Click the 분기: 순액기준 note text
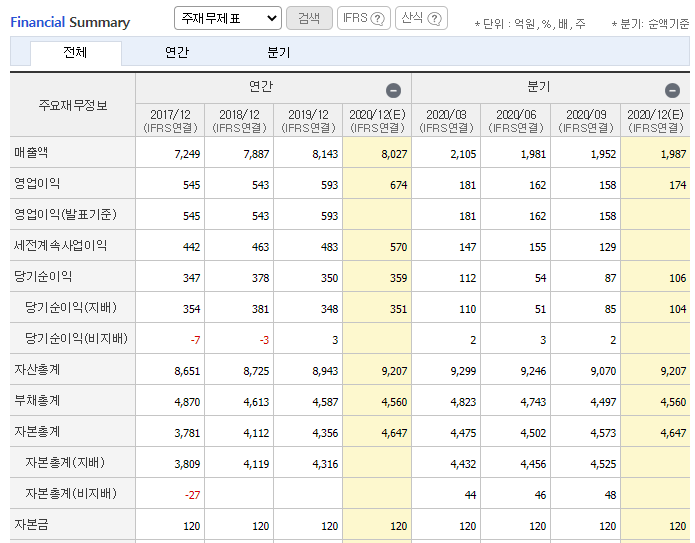Screen dimensions: 695x543 [x=650, y=24]
